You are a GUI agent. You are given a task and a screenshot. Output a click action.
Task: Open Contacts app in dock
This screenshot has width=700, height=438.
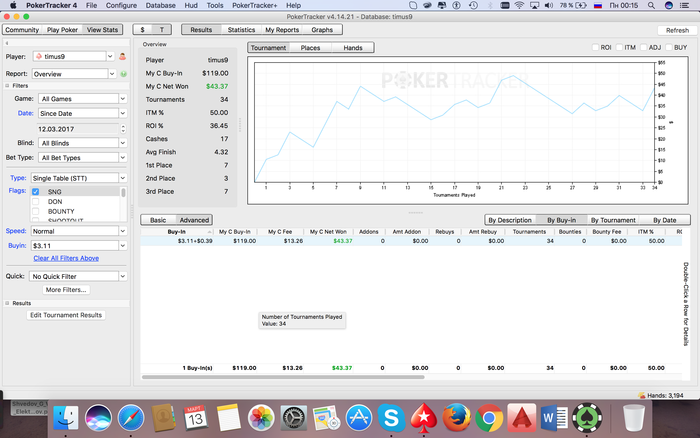(x=163, y=418)
